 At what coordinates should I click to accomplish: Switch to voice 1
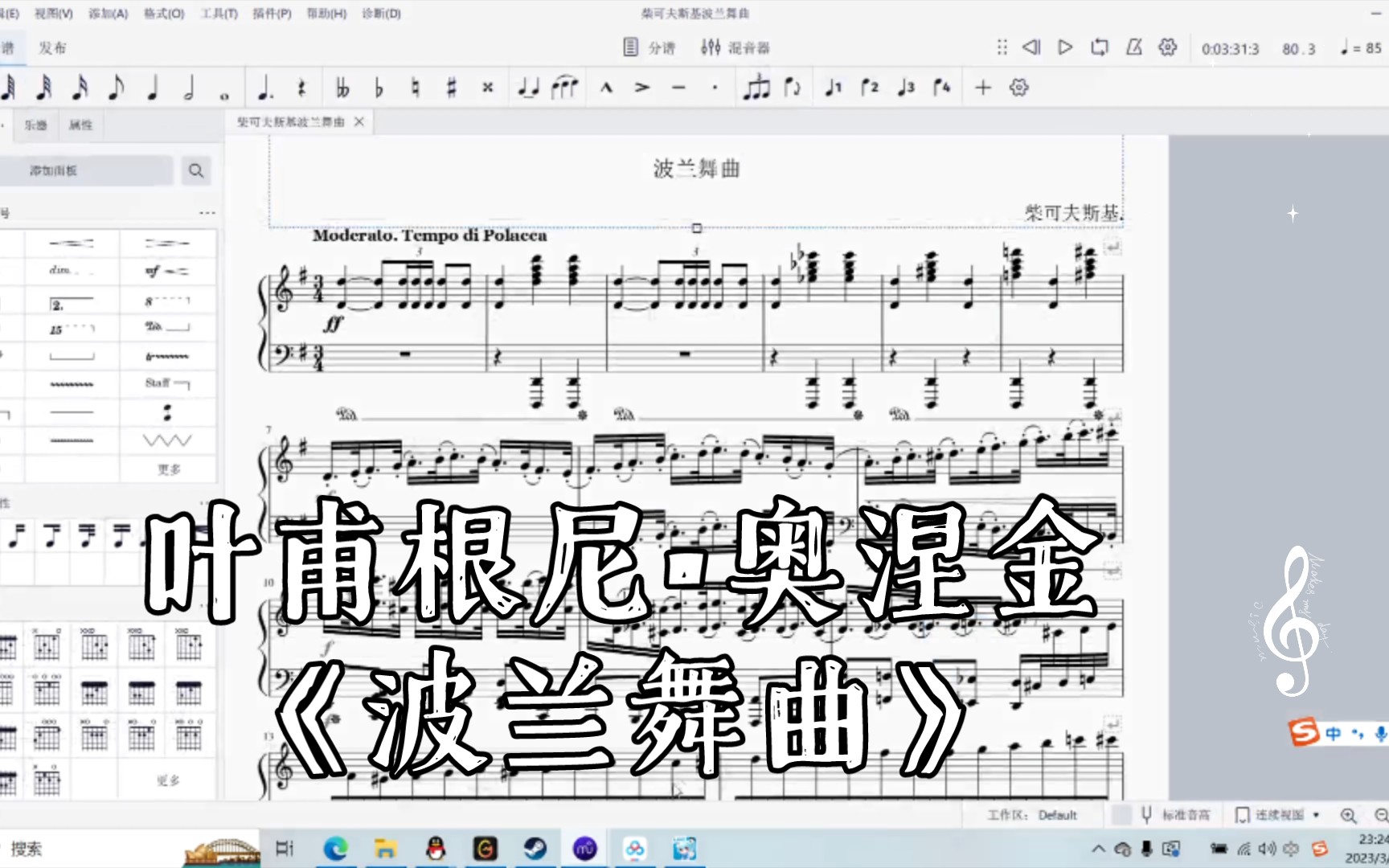[833, 87]
